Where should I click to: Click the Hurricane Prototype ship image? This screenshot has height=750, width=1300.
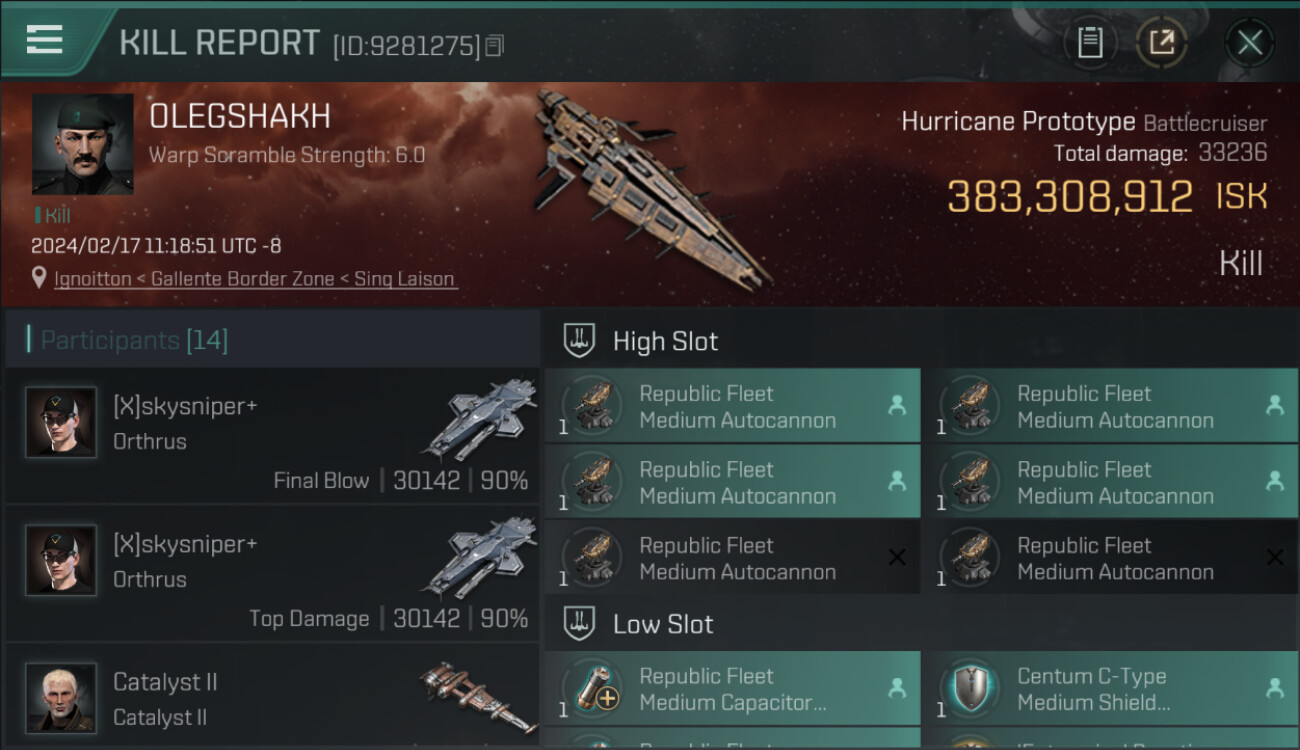pos(650,185)
